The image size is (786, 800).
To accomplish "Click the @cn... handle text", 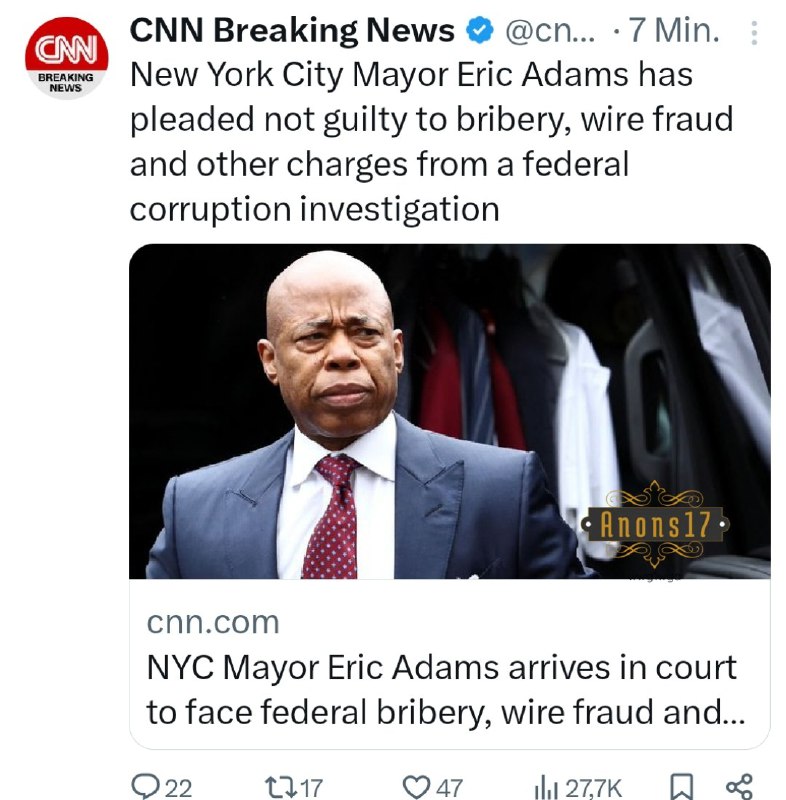I will 550,31.
